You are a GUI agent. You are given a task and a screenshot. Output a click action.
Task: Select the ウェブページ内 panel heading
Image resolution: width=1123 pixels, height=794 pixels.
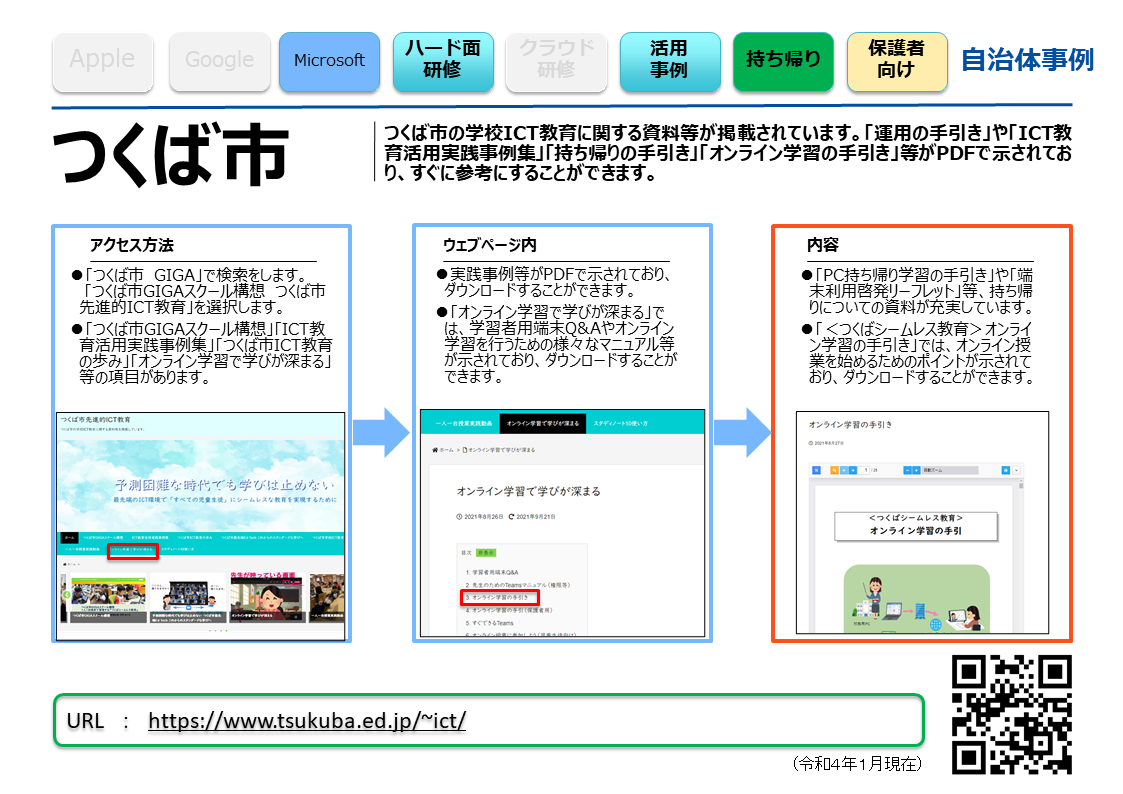click(x=490, y=245)
